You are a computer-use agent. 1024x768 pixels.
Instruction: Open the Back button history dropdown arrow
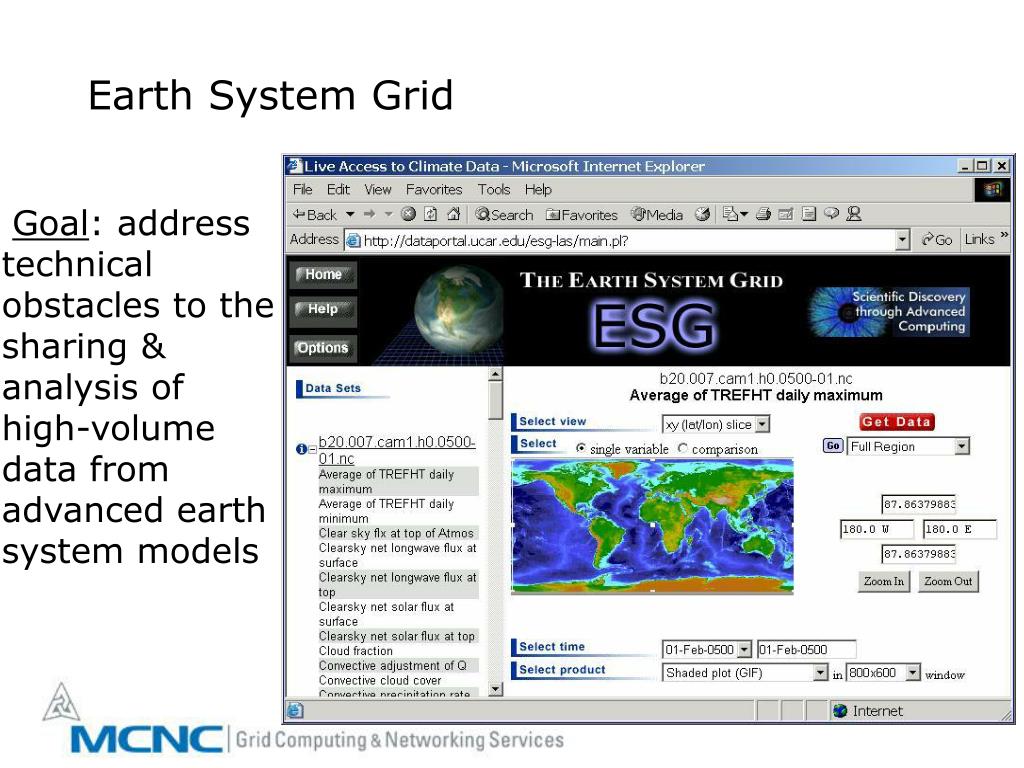pyautogui.click(x=350, y=214)
